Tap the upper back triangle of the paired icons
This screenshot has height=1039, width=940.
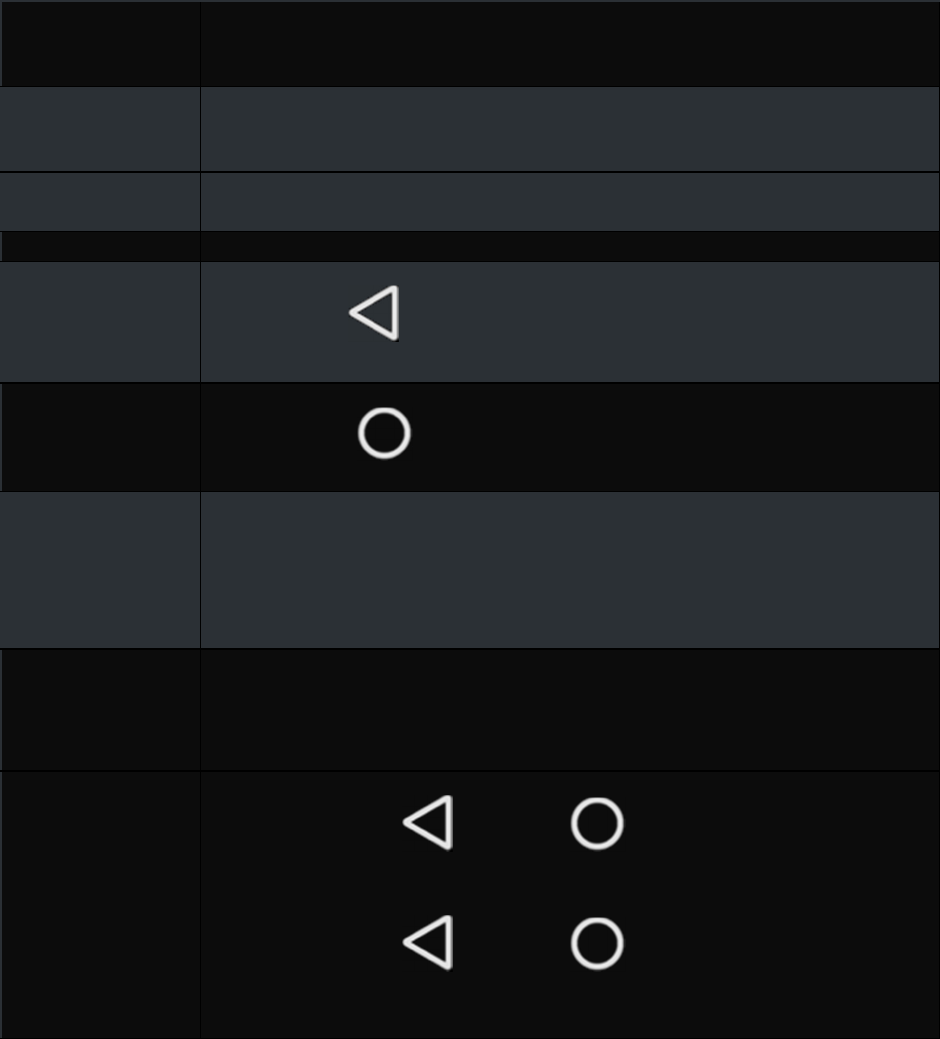point(429,822)
